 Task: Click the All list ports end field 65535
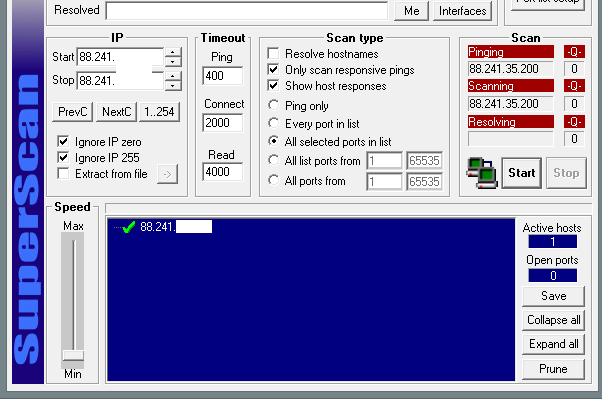(424, 161)
